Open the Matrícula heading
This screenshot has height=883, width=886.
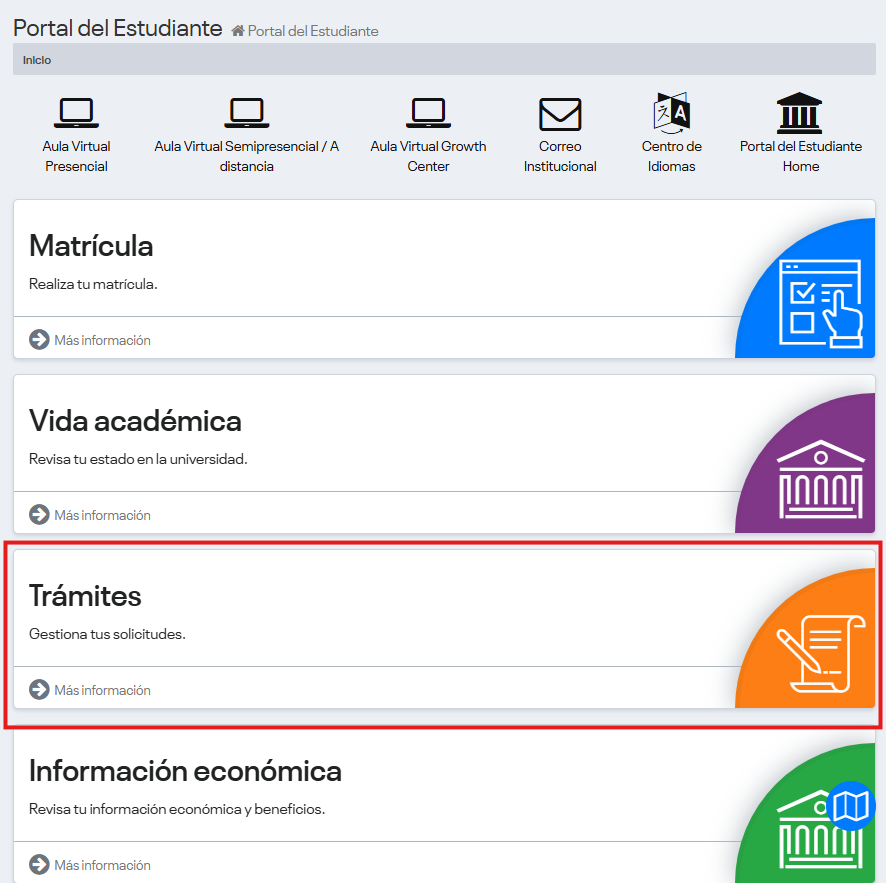(x=91, y=246)
